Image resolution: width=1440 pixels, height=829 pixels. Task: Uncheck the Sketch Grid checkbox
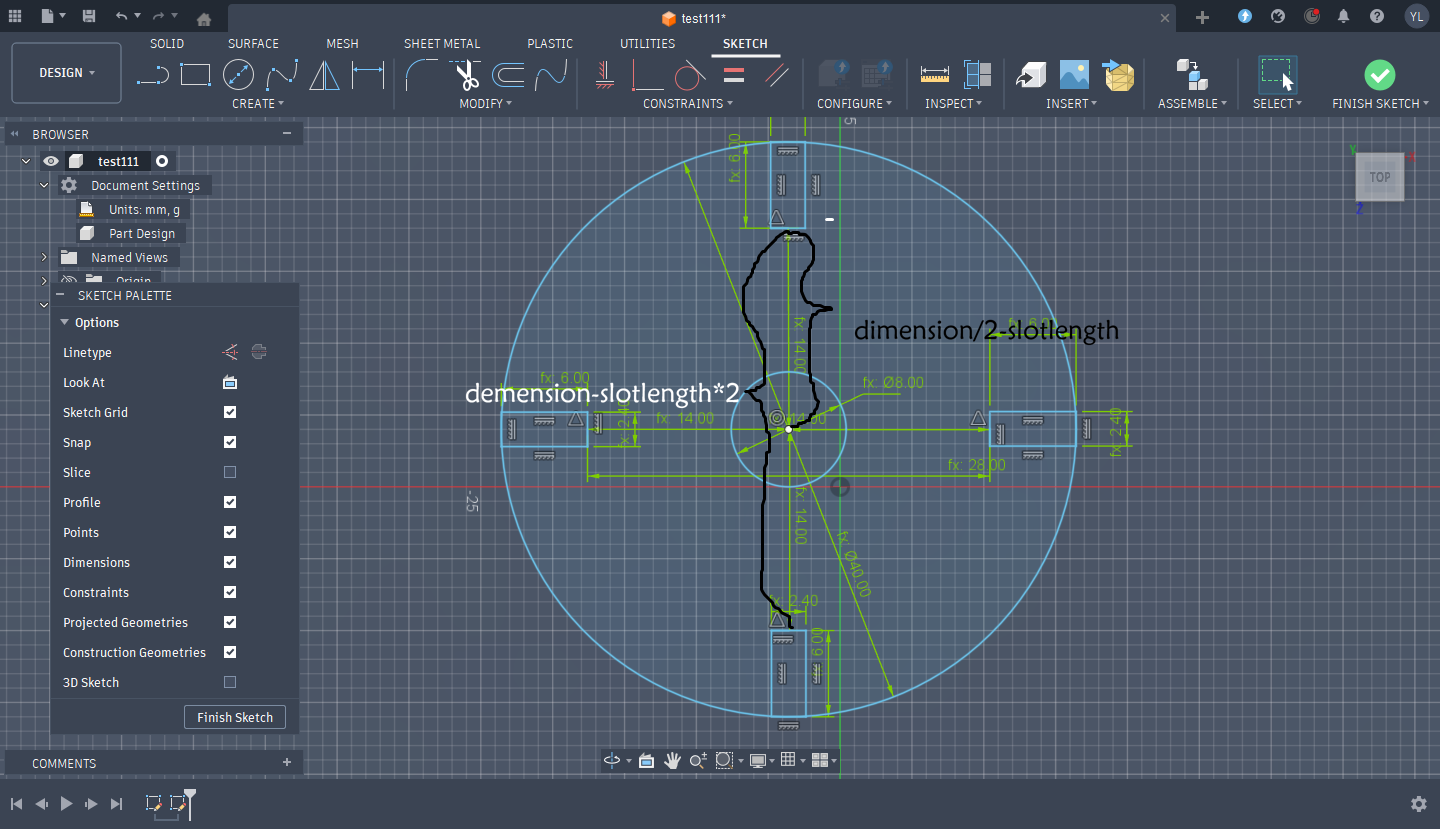(x=230, y=412)
